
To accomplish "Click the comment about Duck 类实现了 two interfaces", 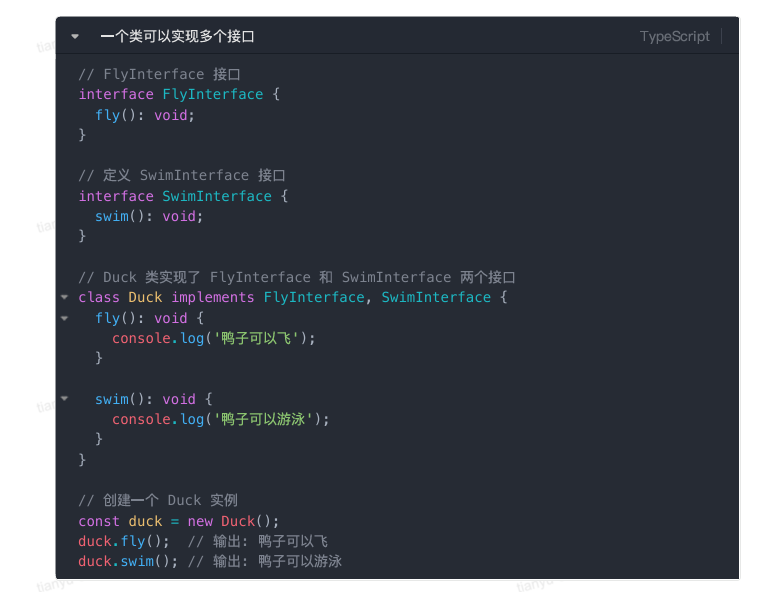I will (x=297, y=277).
